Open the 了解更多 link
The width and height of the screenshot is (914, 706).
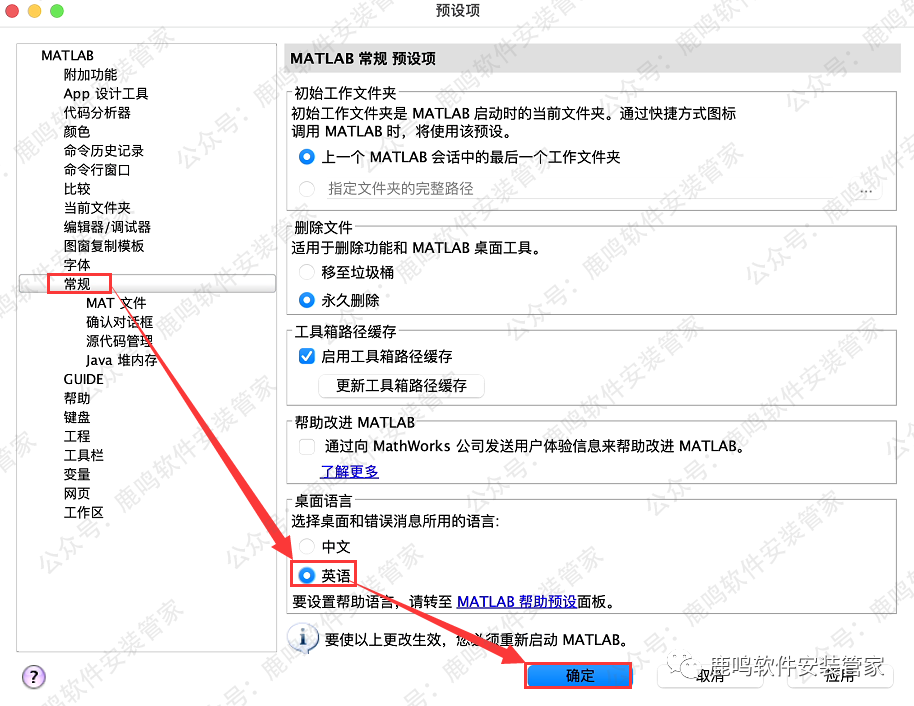(x=349, y=471)
